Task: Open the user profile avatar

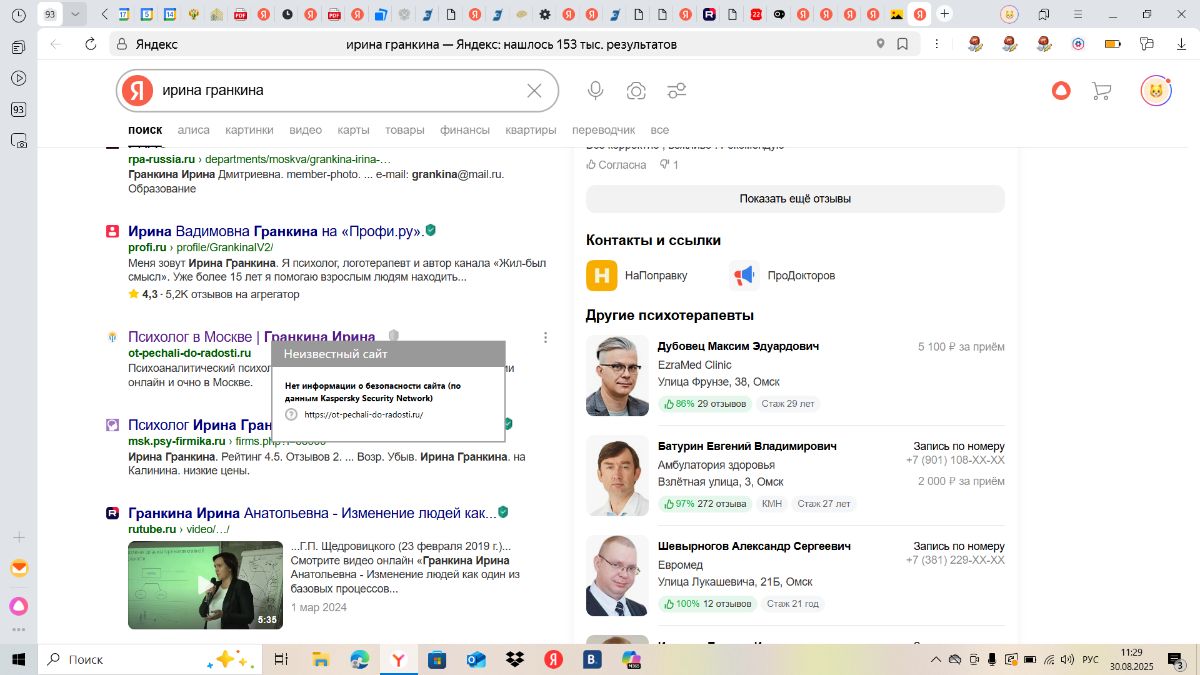Action: pyautogui.click(x=1156, y=91)
